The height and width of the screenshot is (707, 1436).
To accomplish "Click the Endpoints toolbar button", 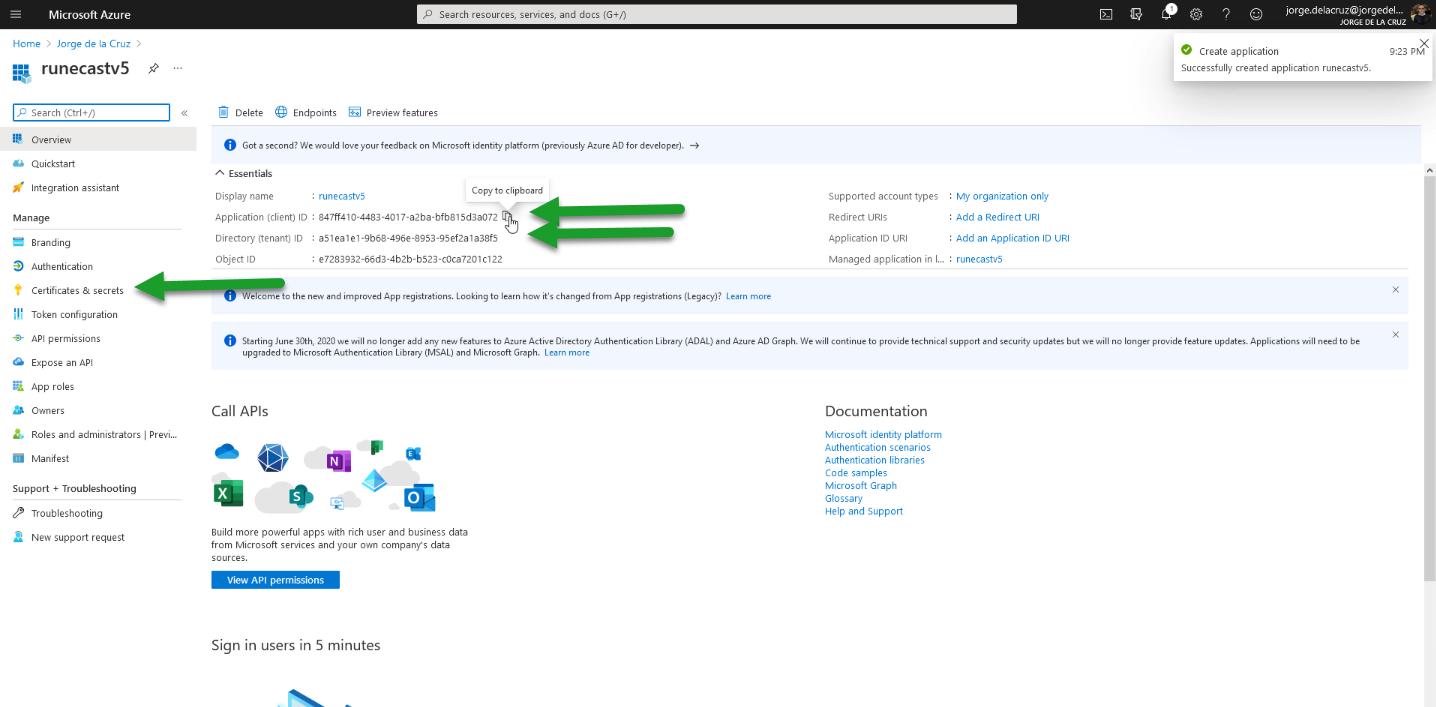I will coord(306,113).
